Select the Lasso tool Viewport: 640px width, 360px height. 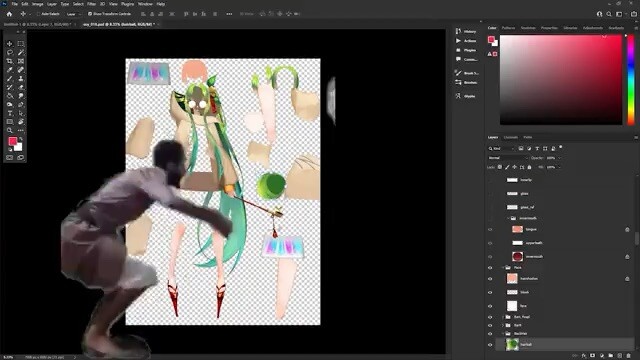9,52
